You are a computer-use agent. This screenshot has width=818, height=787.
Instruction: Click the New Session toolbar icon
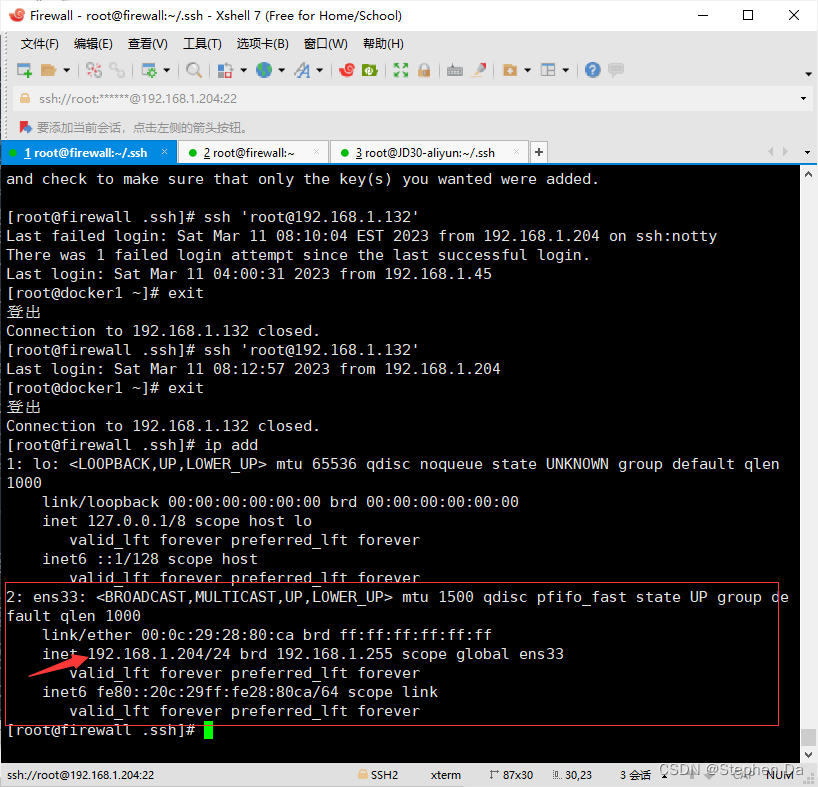[x=25, y=70]
